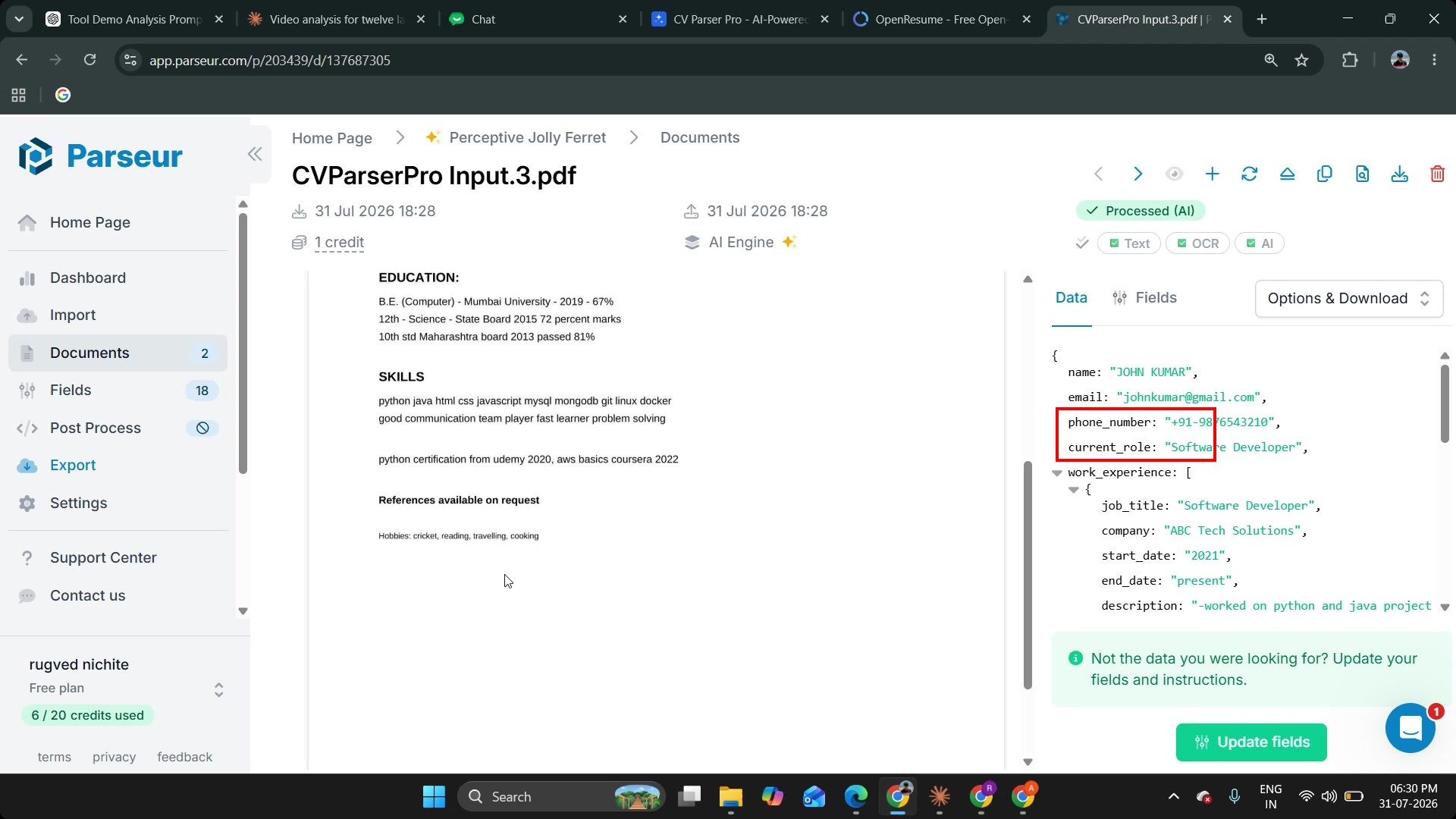Viewport: 1456px width, 819px height.
Task: Click the "JOHN KUMAR" name value
Action: click(x=1150, y=372)
